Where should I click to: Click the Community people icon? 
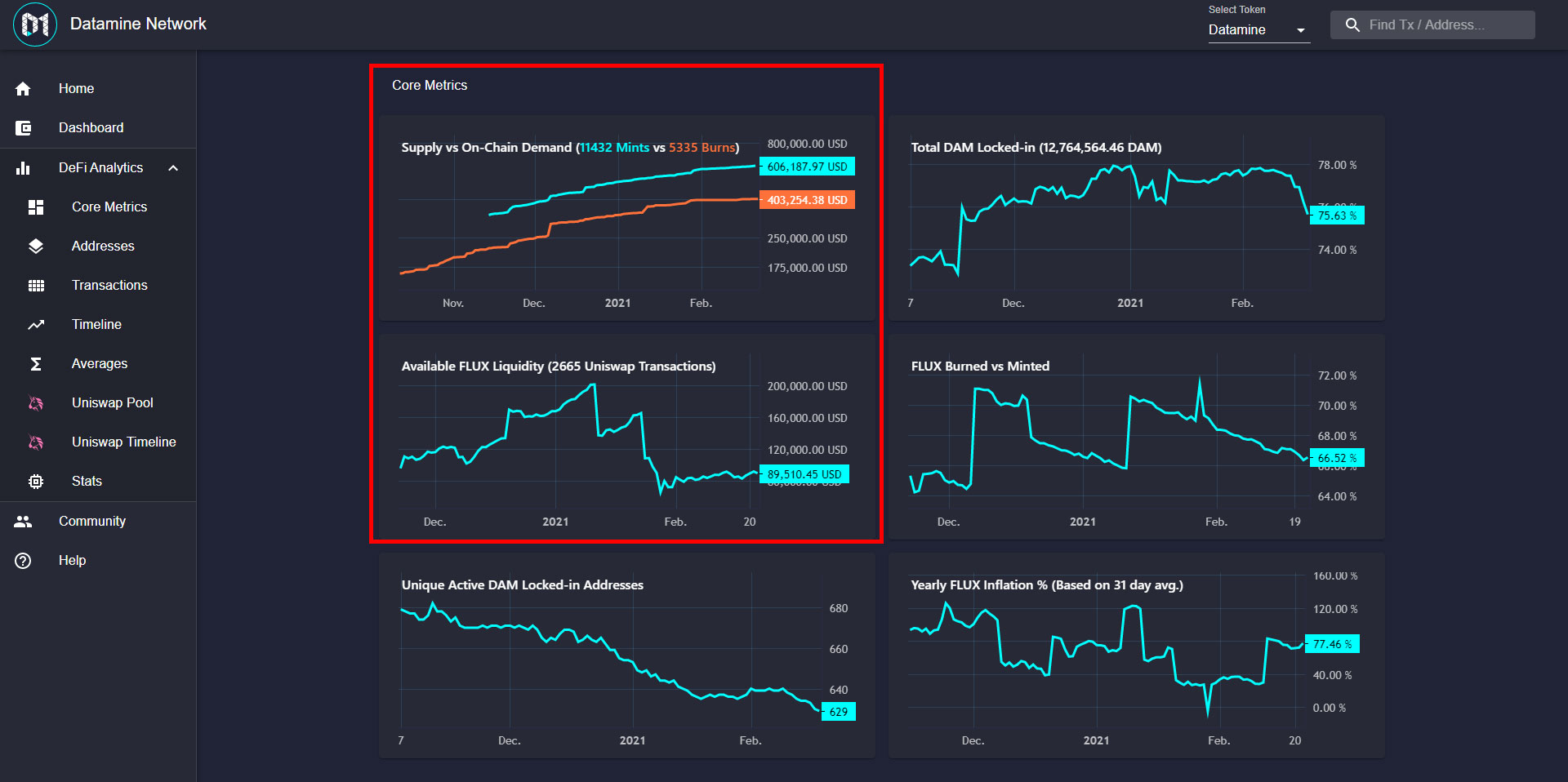(x=23, y=521)
